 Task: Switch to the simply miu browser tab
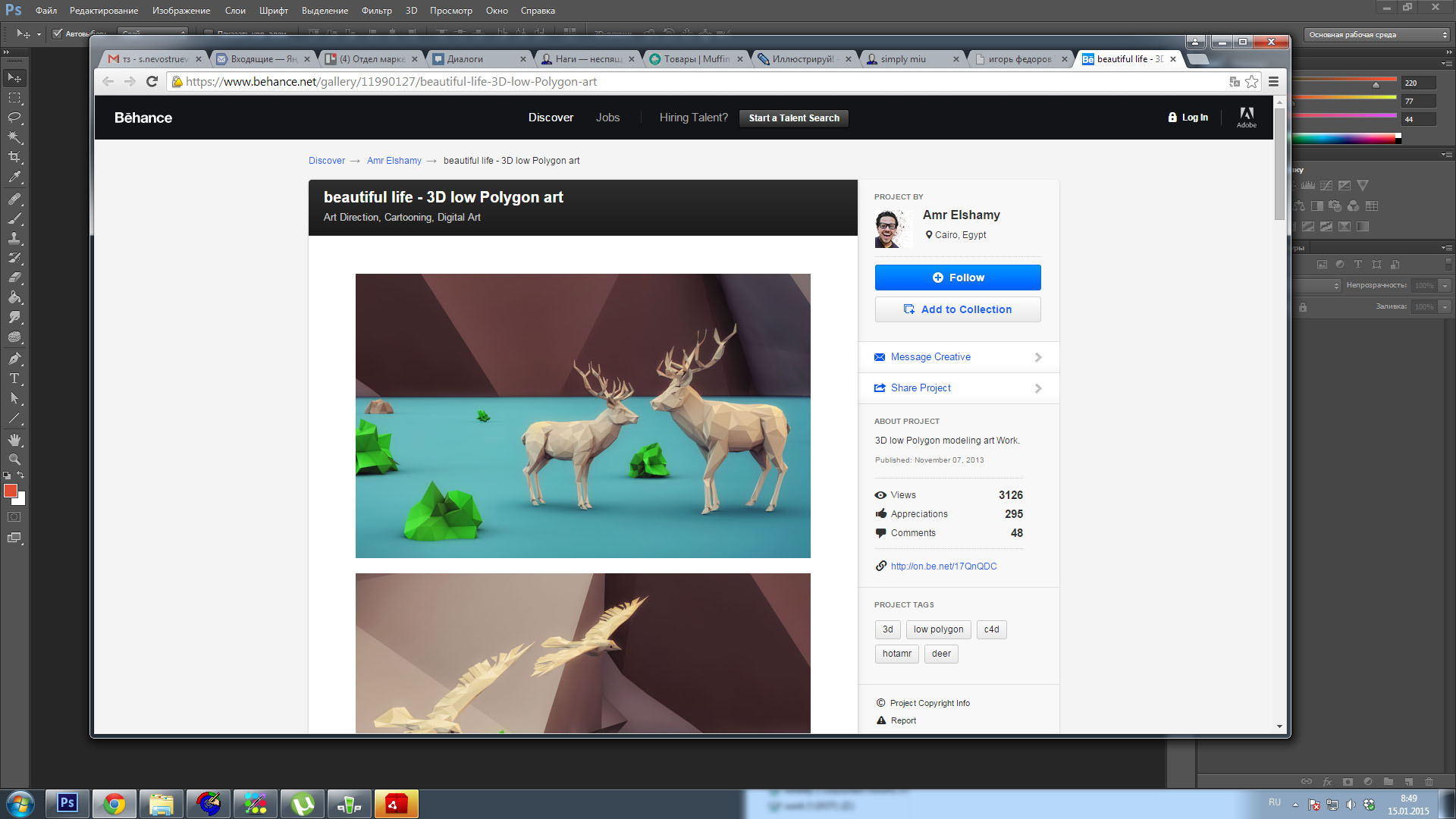pos(912,59)
